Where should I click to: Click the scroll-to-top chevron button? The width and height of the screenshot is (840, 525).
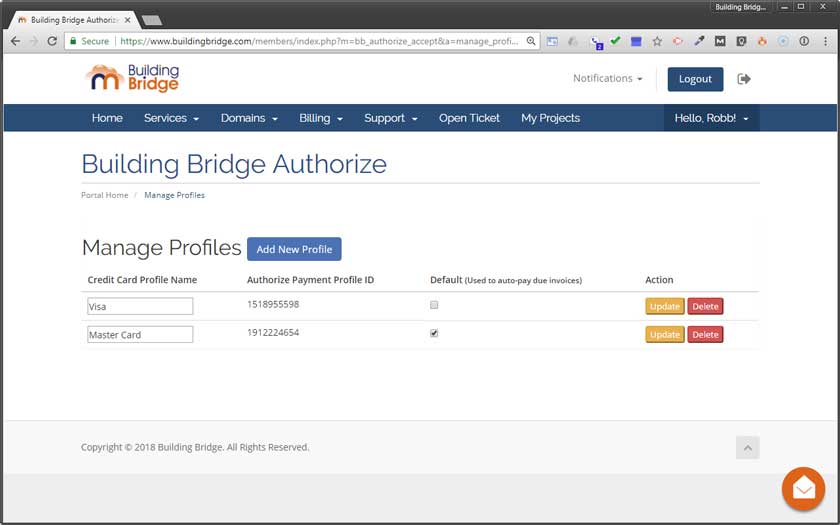click(x=747, y=448)
